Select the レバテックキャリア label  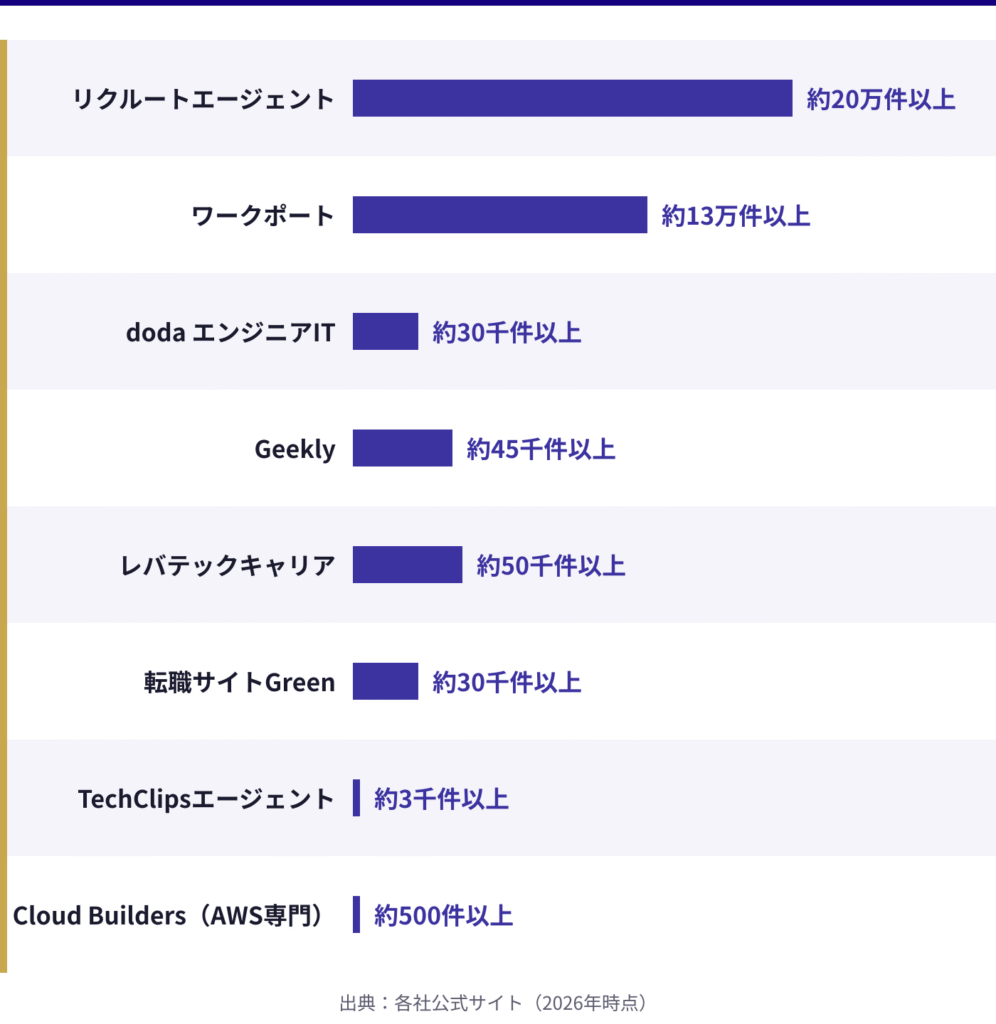coord(227,566)
